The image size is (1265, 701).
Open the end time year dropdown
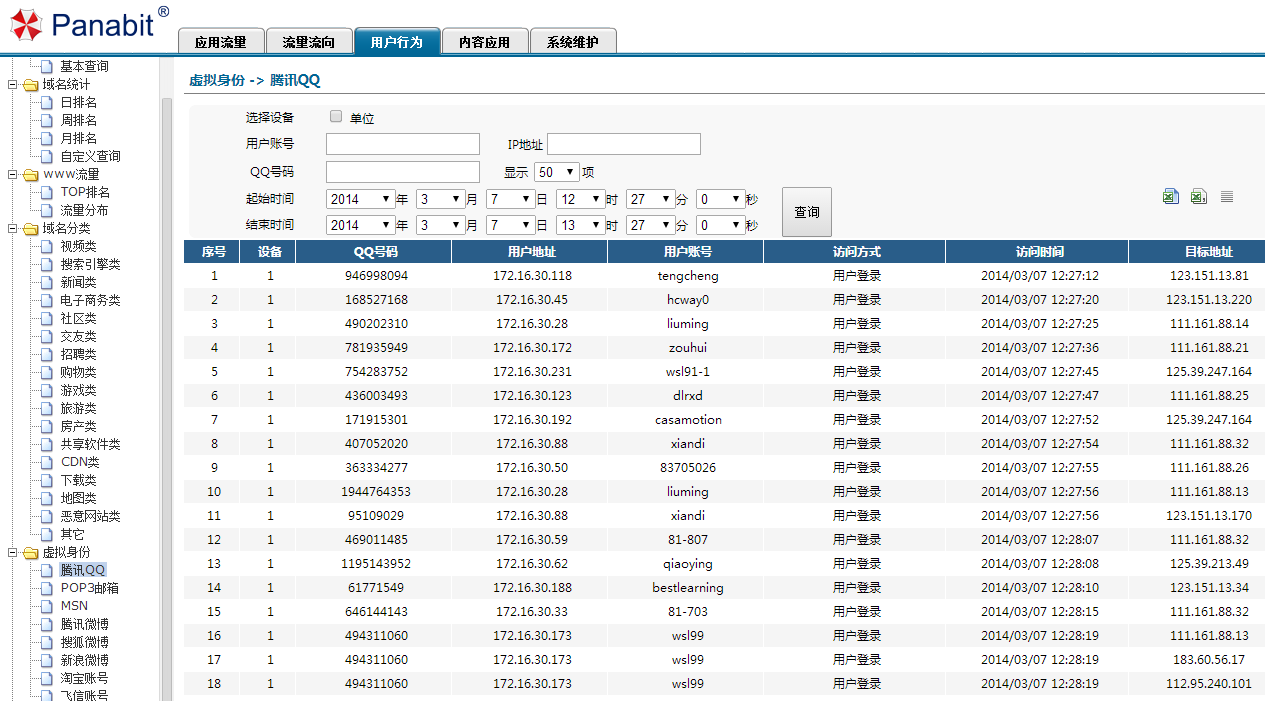point(361,226)
